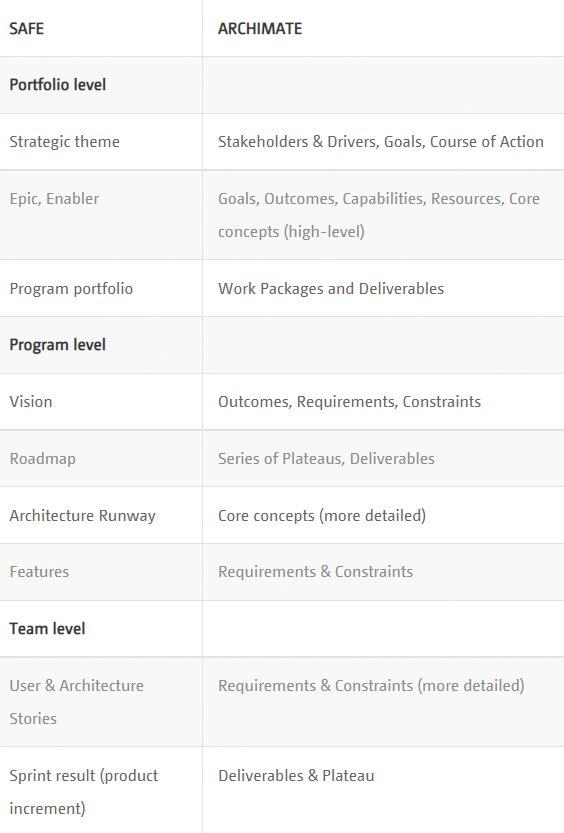Select the Roadmap cell
Screen dimensions: 564x833
[101, 458]
